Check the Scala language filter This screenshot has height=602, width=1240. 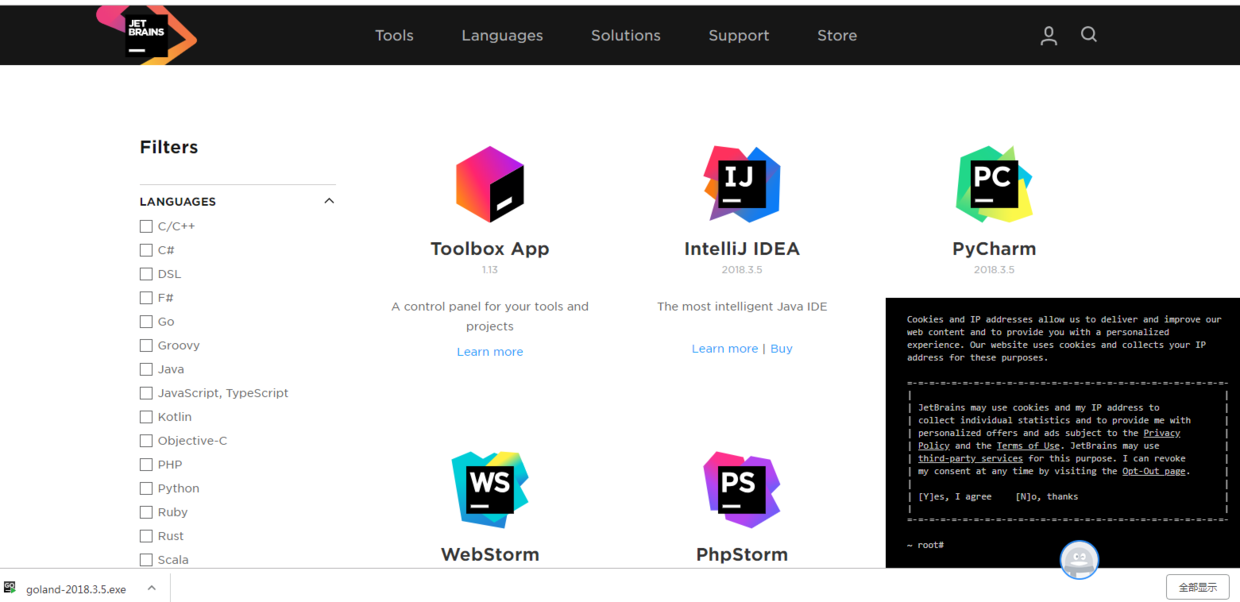click(x=146, y=560)
